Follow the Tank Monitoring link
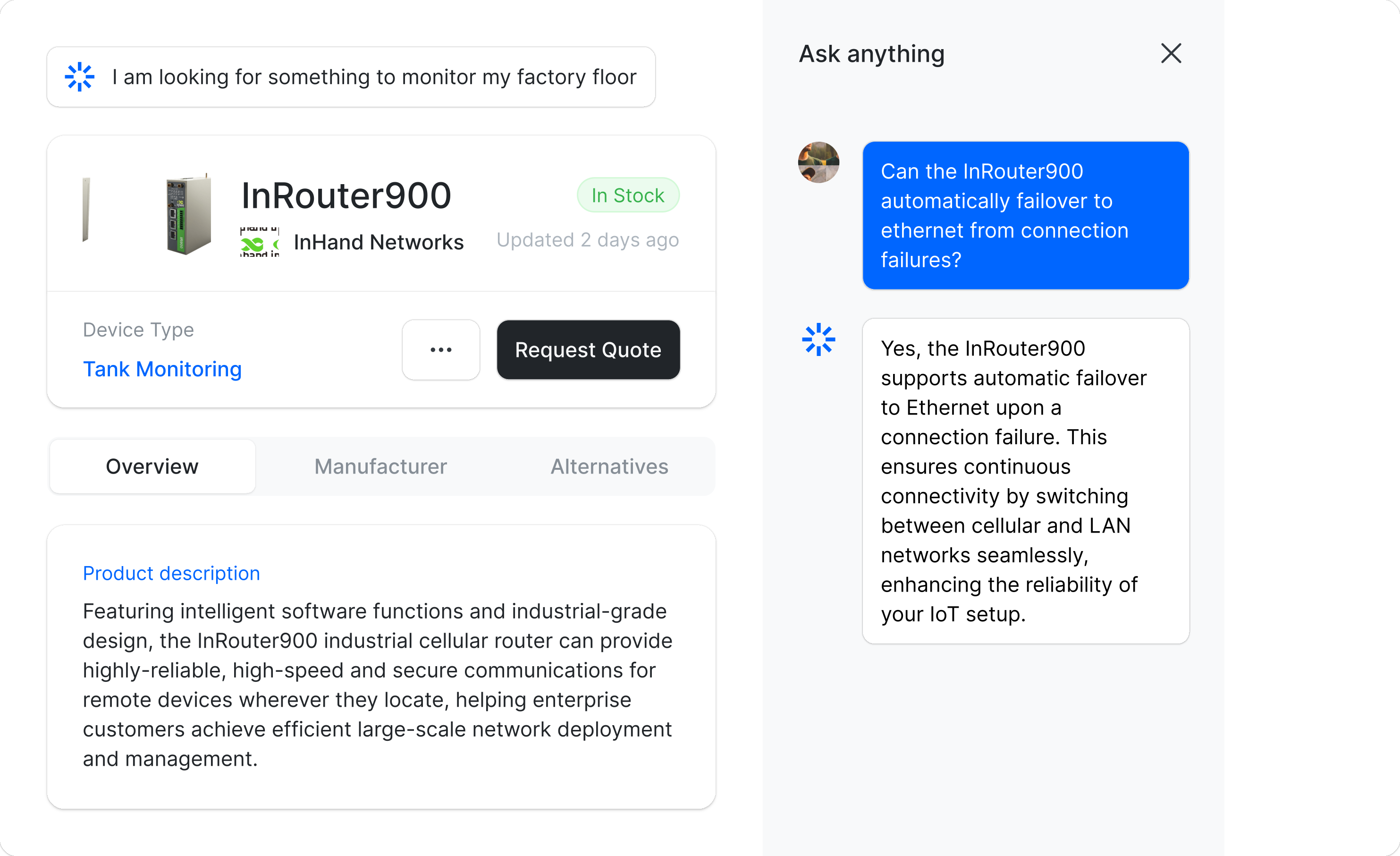The width and height of the screenshot is (1400, 856). point(162,370)
